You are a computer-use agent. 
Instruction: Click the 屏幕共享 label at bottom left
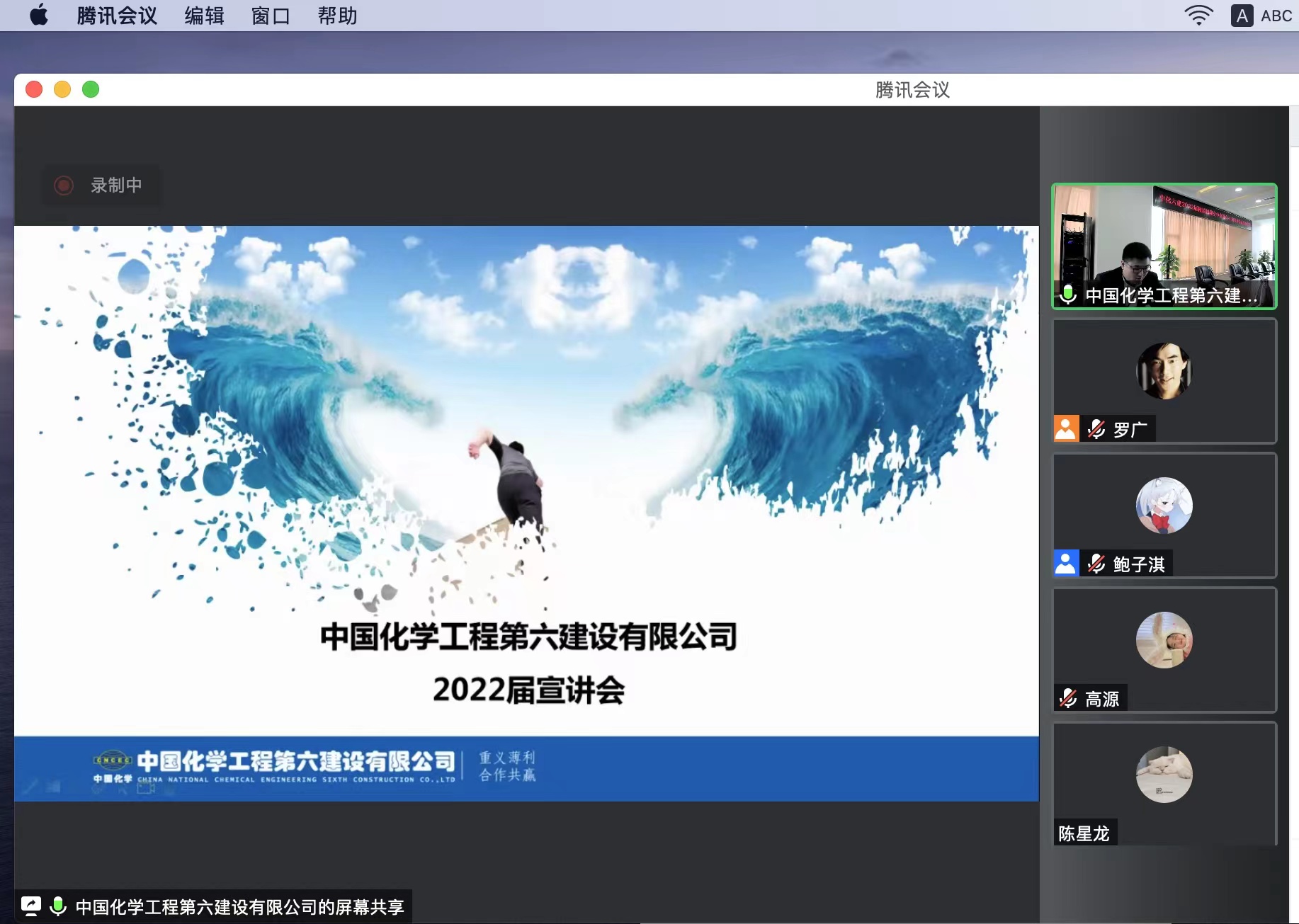239,907
